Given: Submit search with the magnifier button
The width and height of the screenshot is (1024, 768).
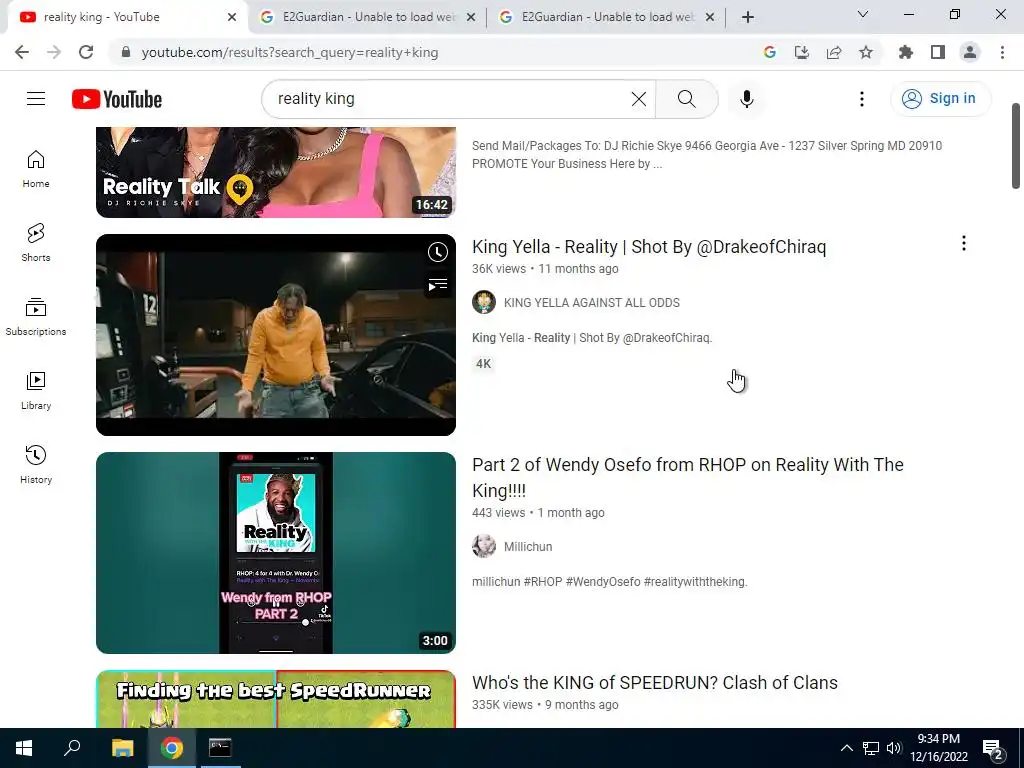Looking at the screenshot, I should (x=686, y=99).
